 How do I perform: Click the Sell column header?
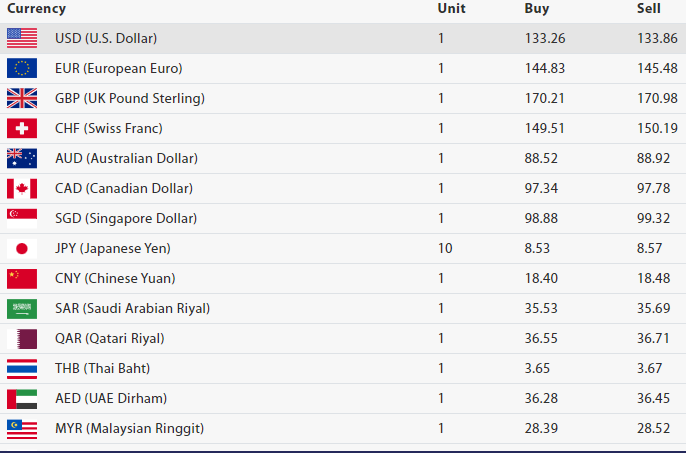click(649, 9)
